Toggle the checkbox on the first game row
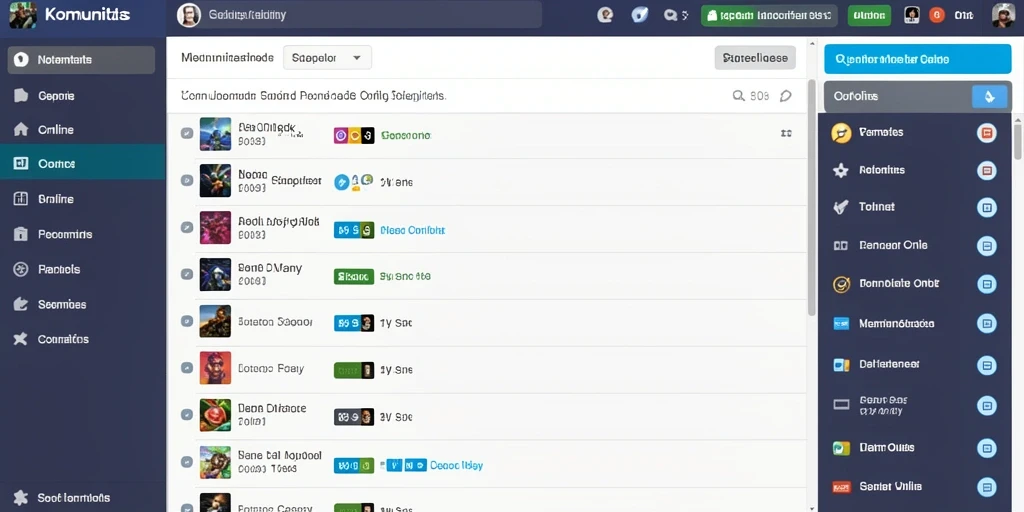The width and height of the screenshot is (1024, 512). pos(187,133)
